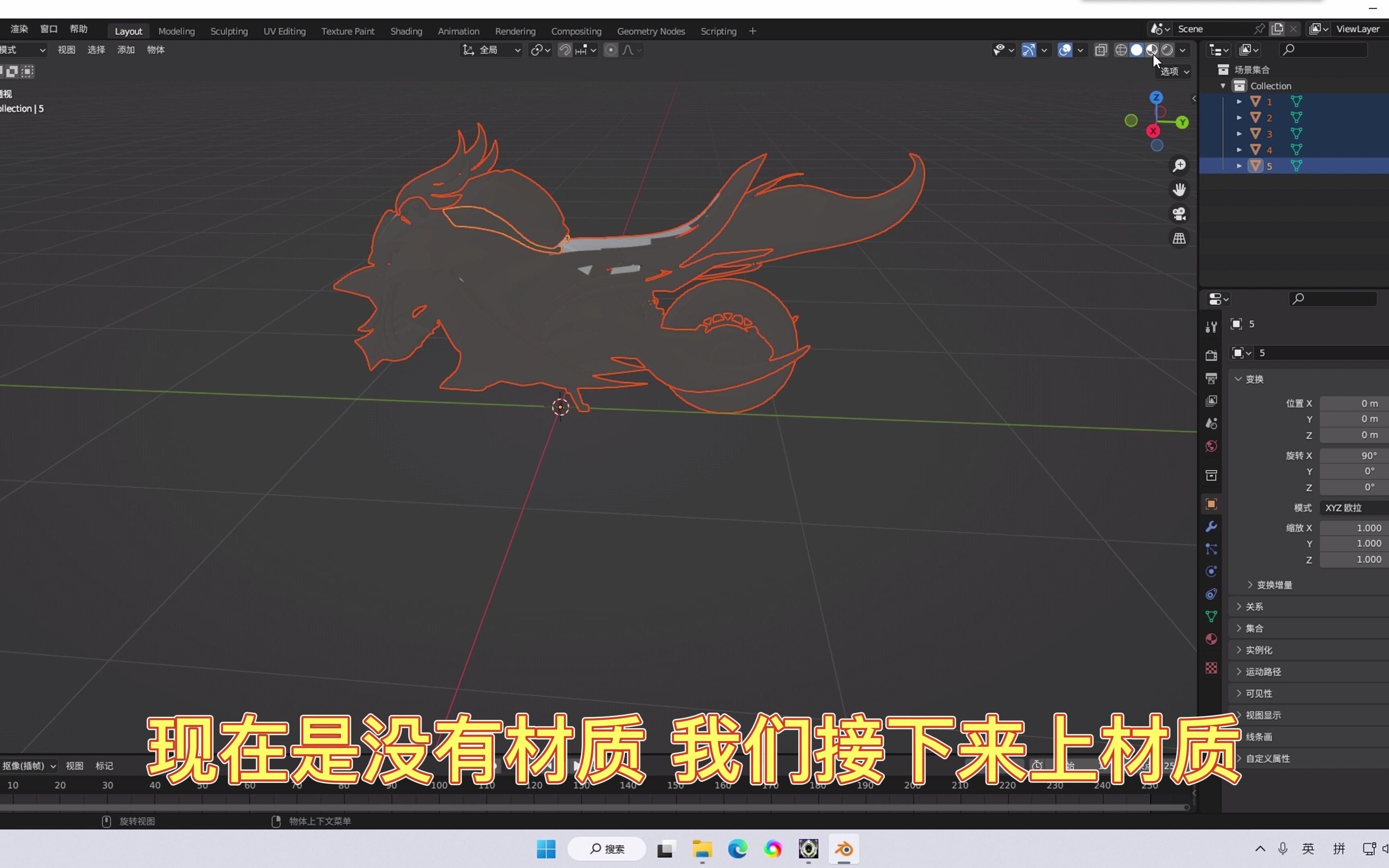Viewport: 1389px width, 868px height.
Task: Open the Particles properties tab icon
Action: tap(1211, 549)
